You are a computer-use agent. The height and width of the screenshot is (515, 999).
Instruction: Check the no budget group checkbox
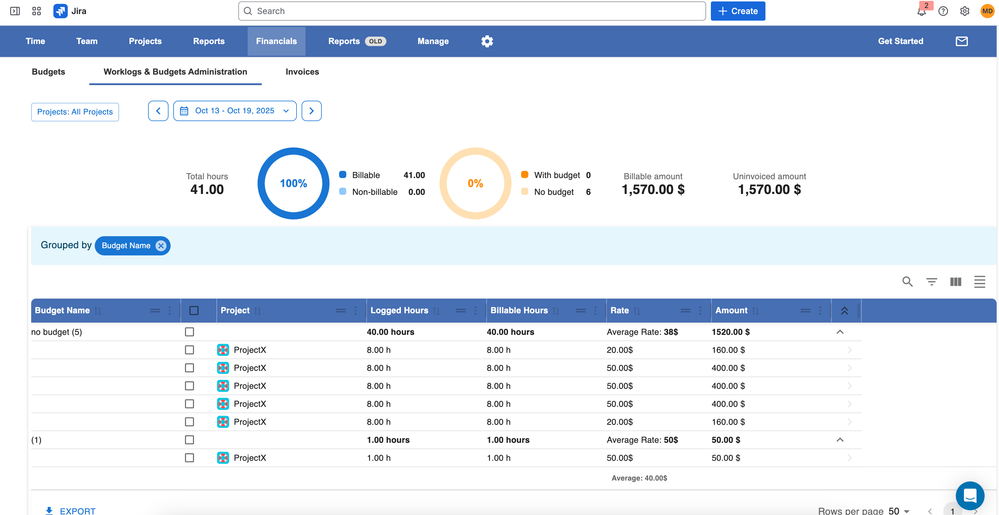[189, 332]
